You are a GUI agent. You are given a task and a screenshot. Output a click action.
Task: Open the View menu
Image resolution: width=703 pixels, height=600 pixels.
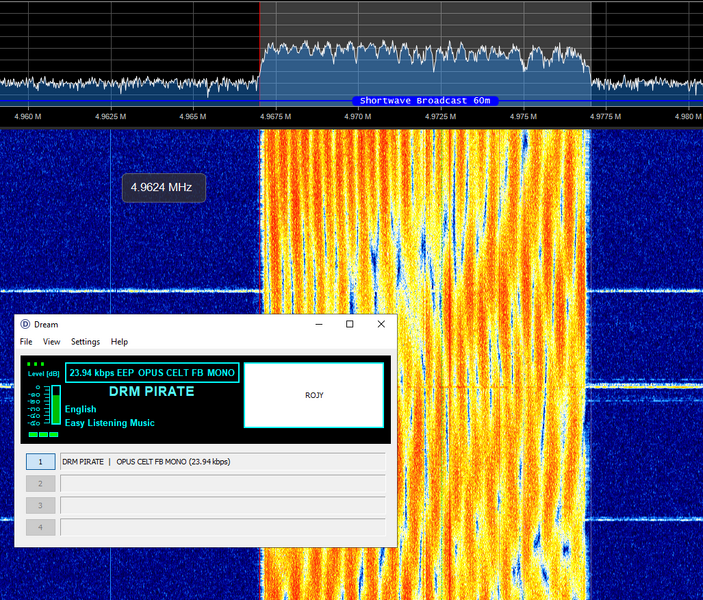pos(52,342)
